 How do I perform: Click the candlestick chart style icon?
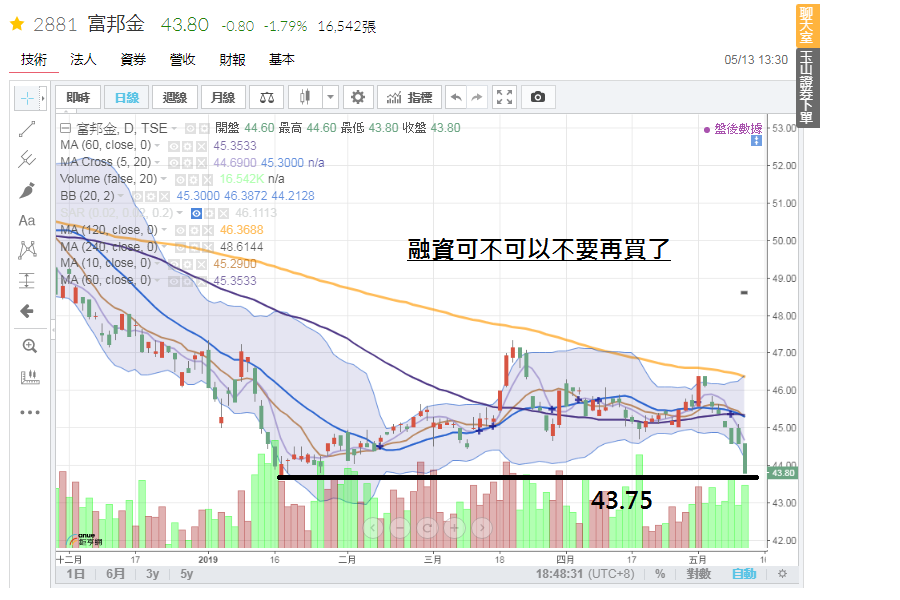(305, 97)
